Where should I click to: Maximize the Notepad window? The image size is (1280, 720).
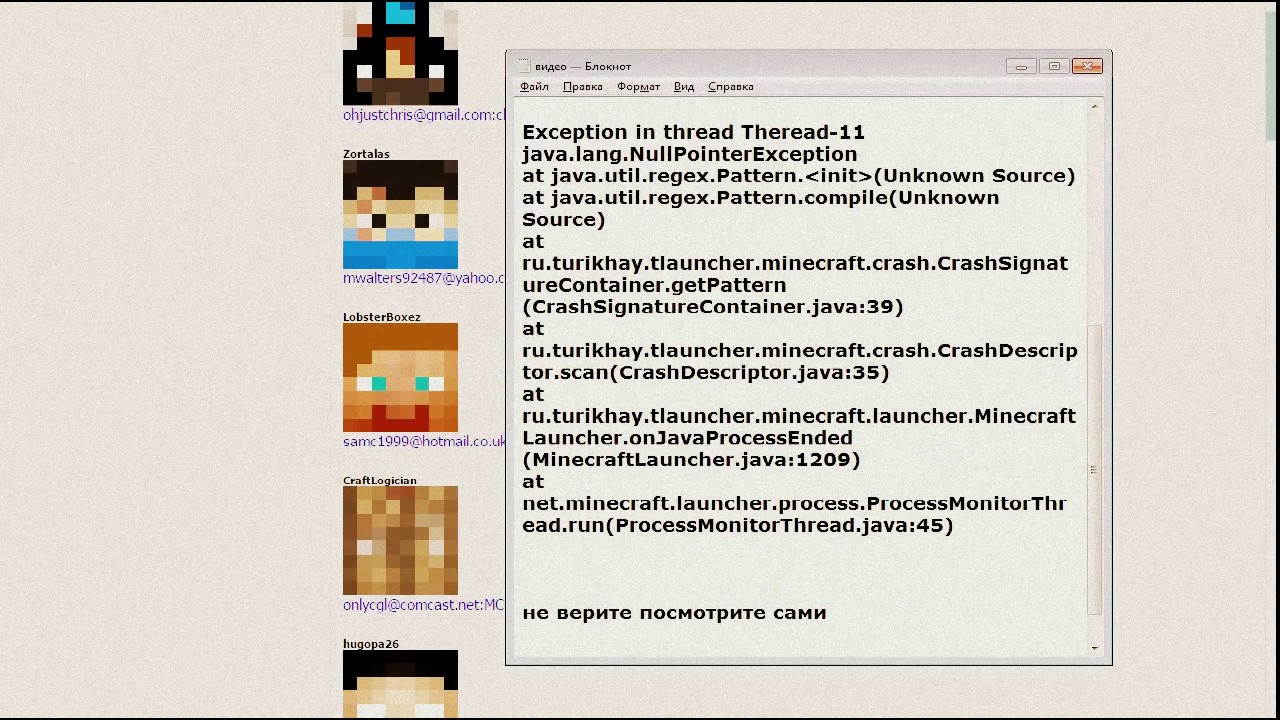tap(1054, 66)
